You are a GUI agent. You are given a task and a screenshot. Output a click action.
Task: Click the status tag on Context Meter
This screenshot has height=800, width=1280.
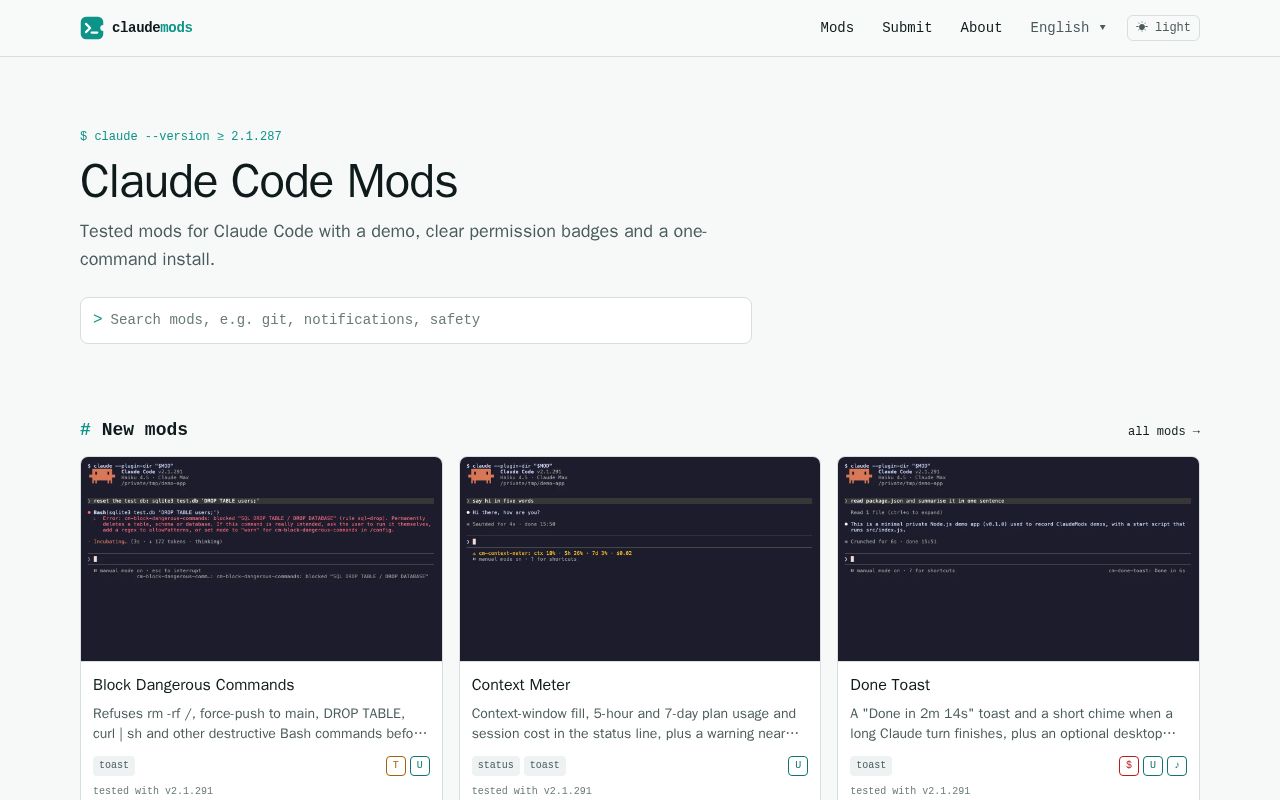pos(496,766)
